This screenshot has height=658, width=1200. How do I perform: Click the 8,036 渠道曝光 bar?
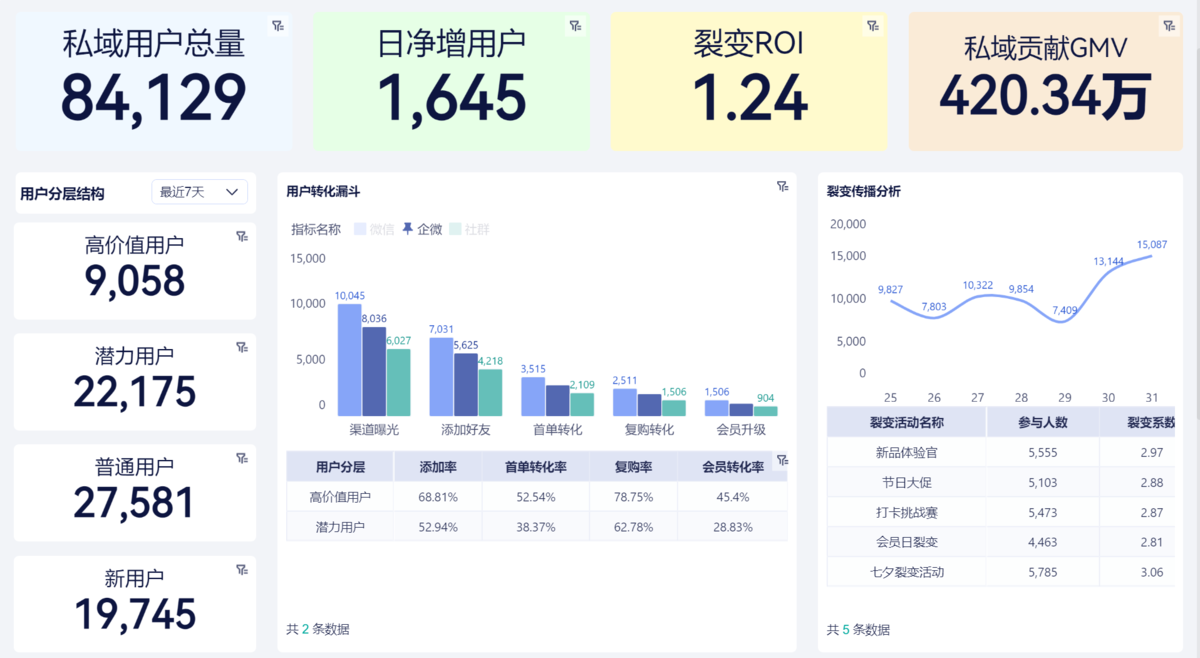pos(374,371)
